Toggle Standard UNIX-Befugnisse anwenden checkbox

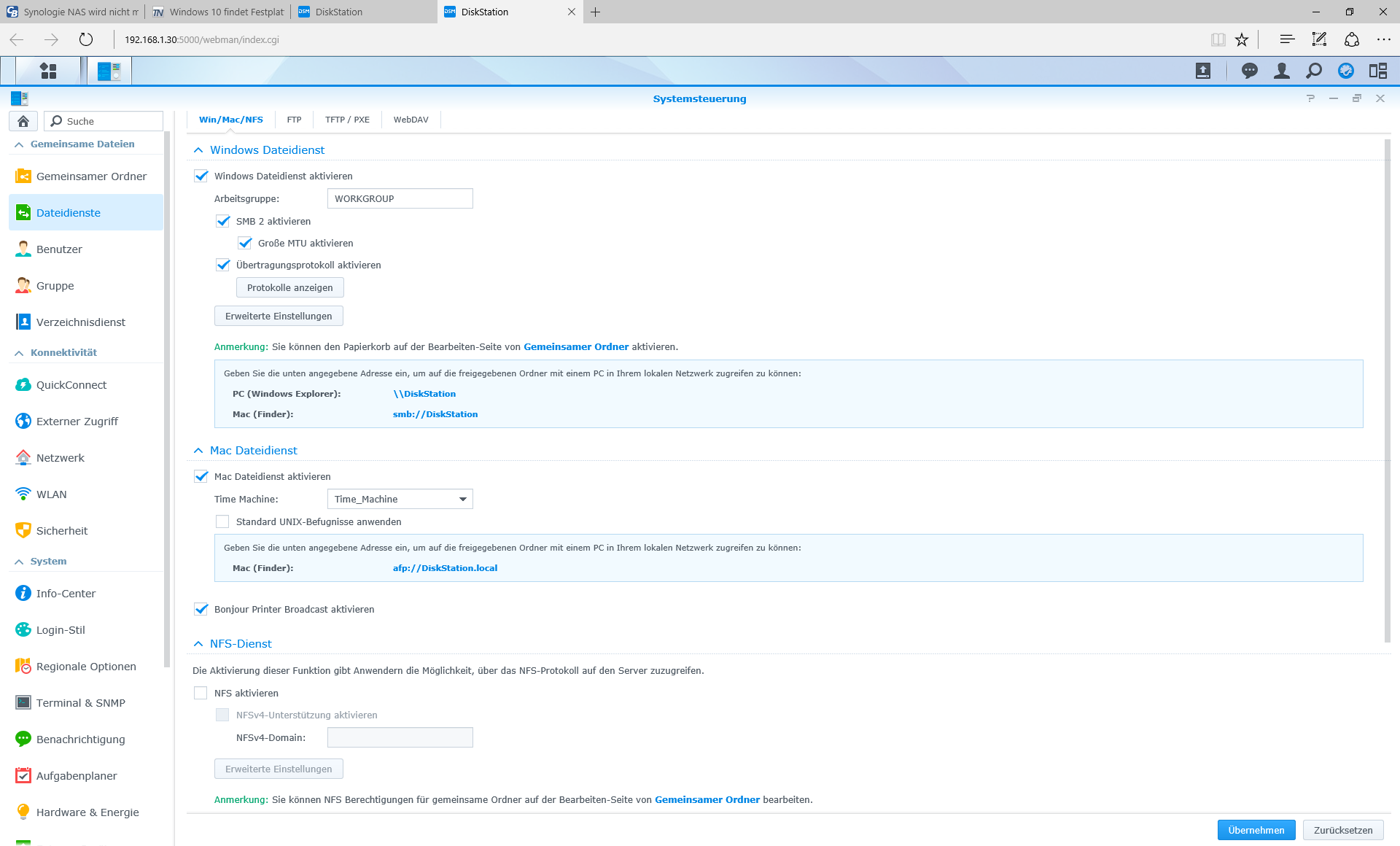(222, 521)
